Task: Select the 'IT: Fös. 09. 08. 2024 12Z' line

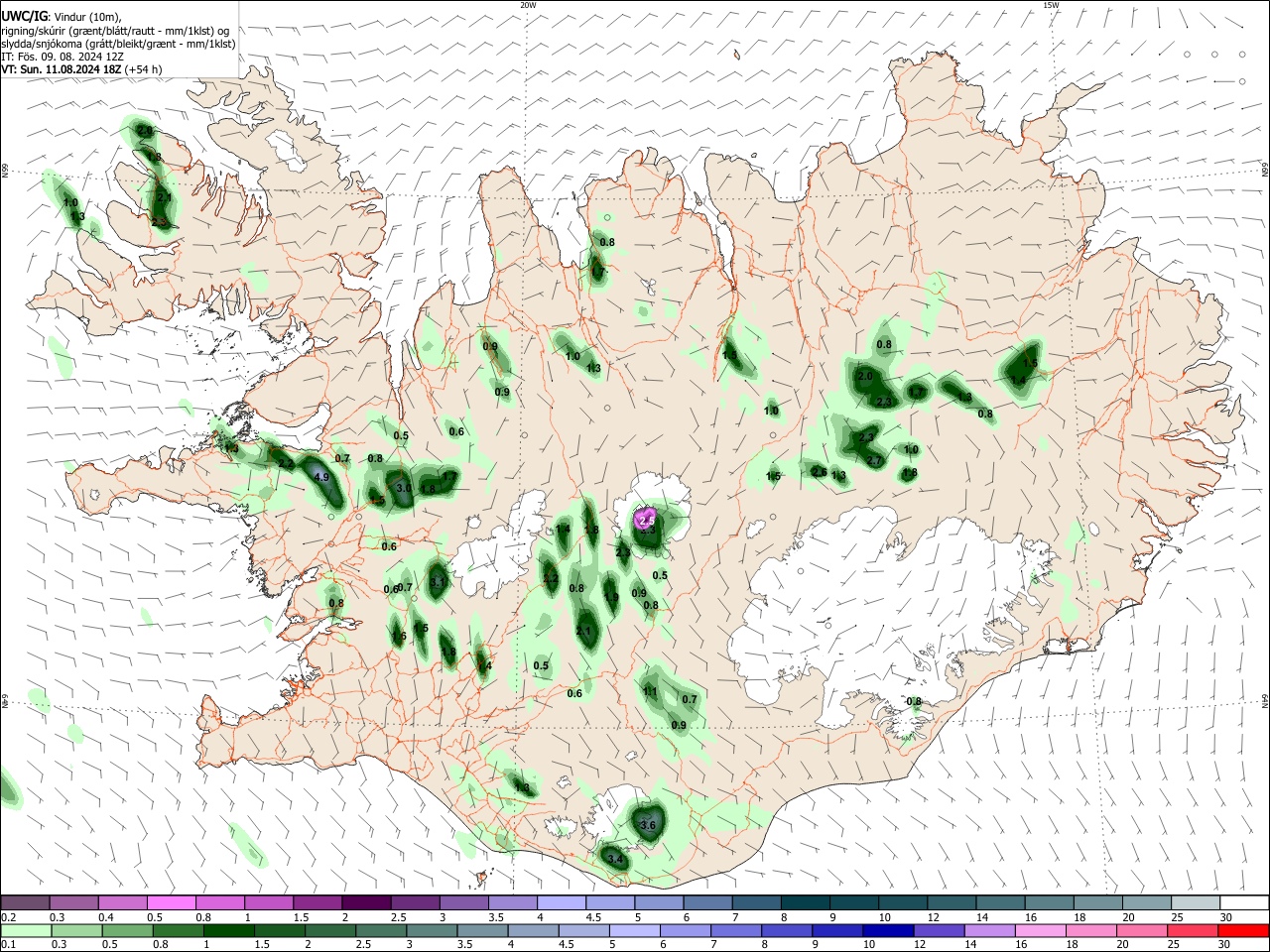Action: click(63, 57)
